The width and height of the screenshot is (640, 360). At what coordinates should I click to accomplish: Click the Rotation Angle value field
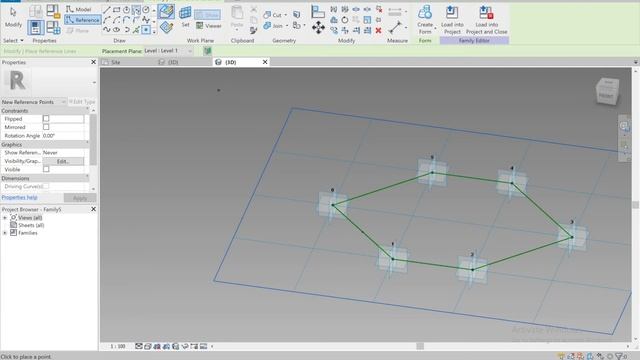(x=63, y=136)
